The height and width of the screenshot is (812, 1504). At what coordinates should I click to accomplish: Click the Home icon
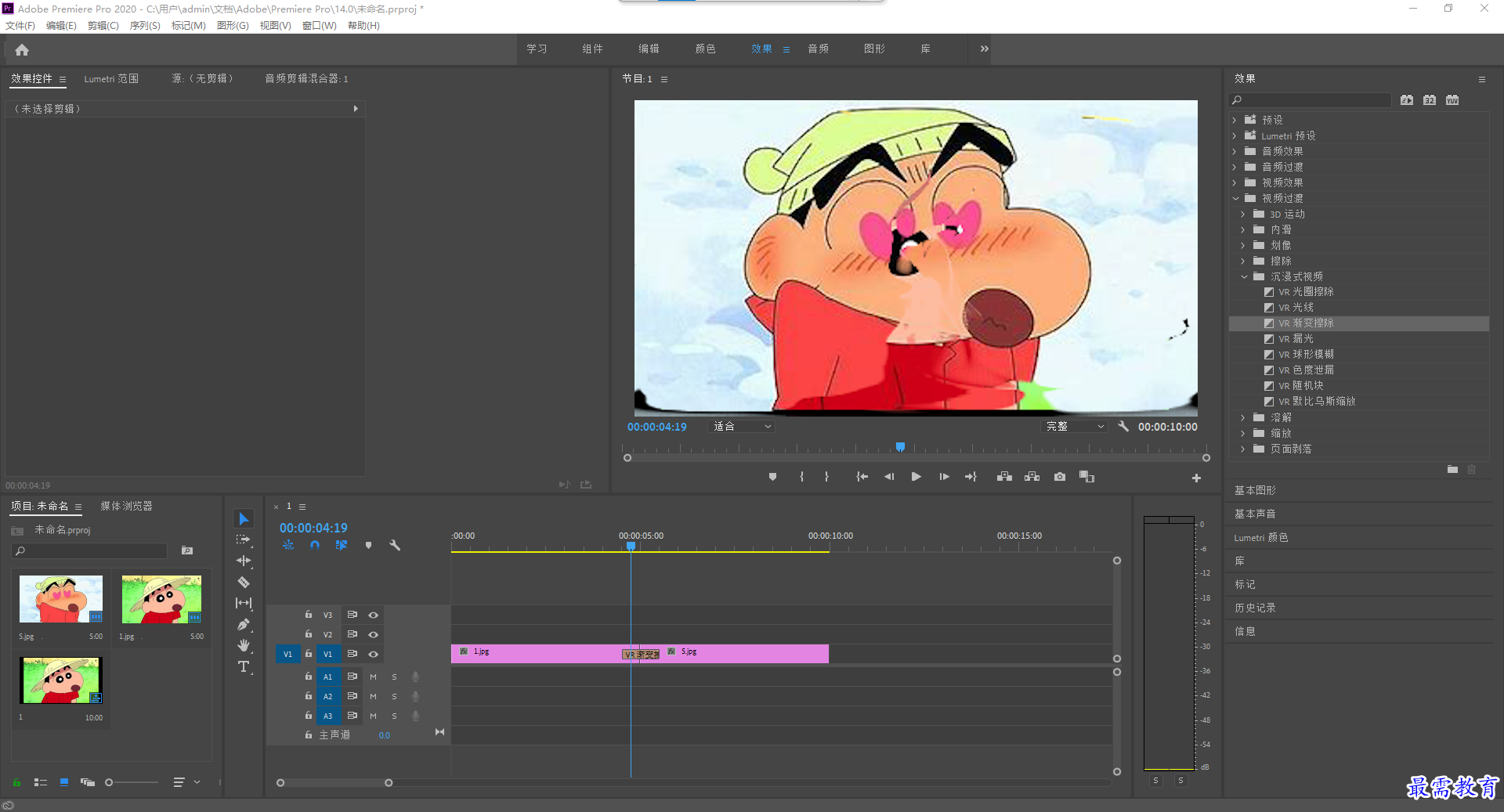[x=22, y=49]
